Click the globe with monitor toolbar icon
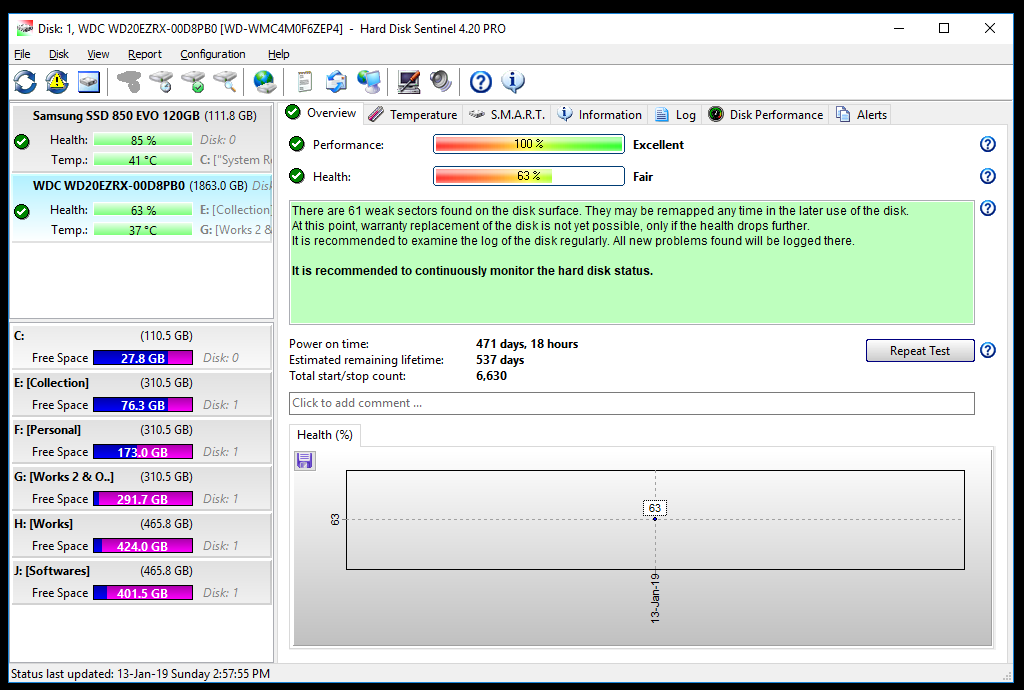 (369, 82)
